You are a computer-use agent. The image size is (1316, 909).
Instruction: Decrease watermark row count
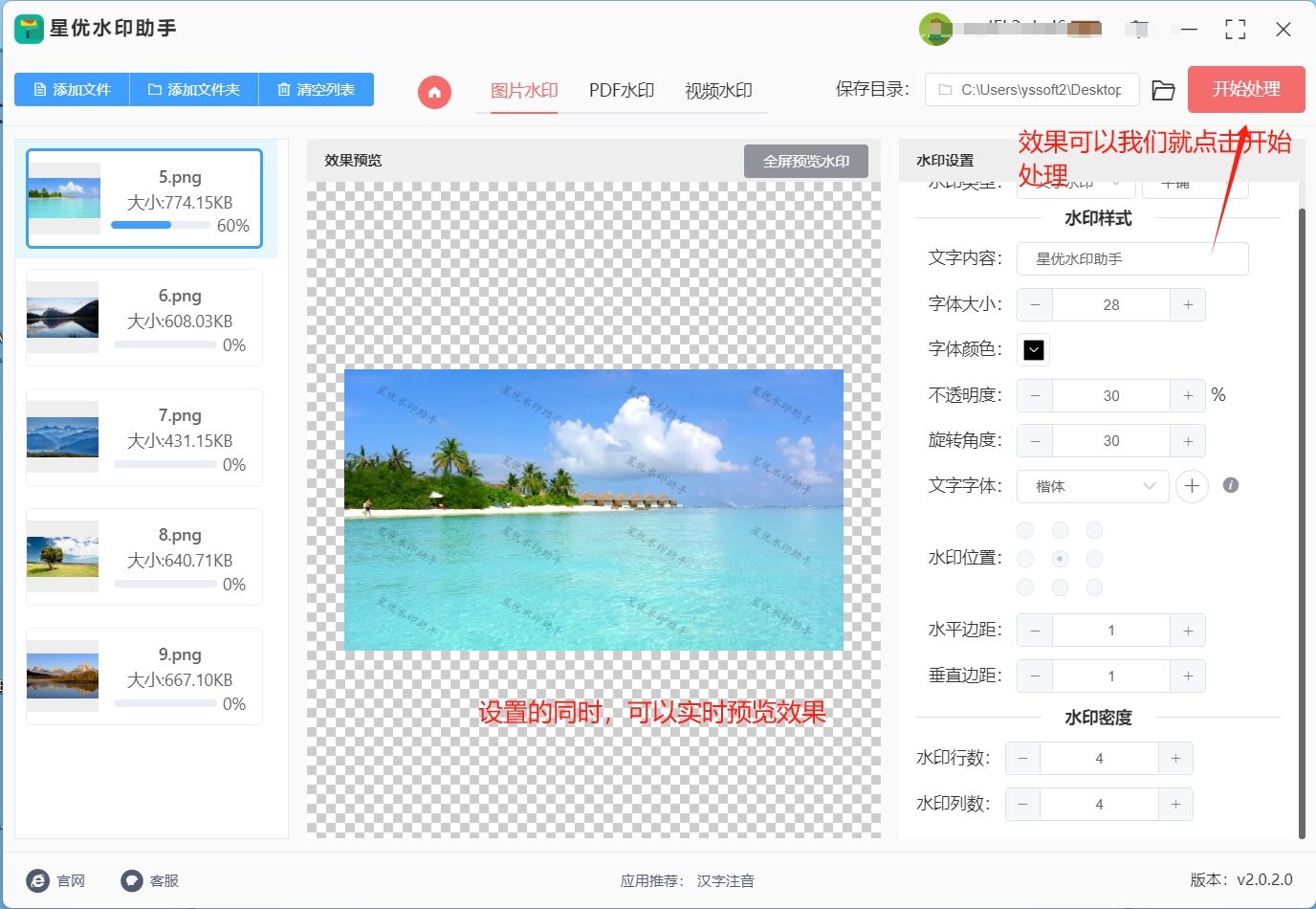click(x=1022, y=759)
